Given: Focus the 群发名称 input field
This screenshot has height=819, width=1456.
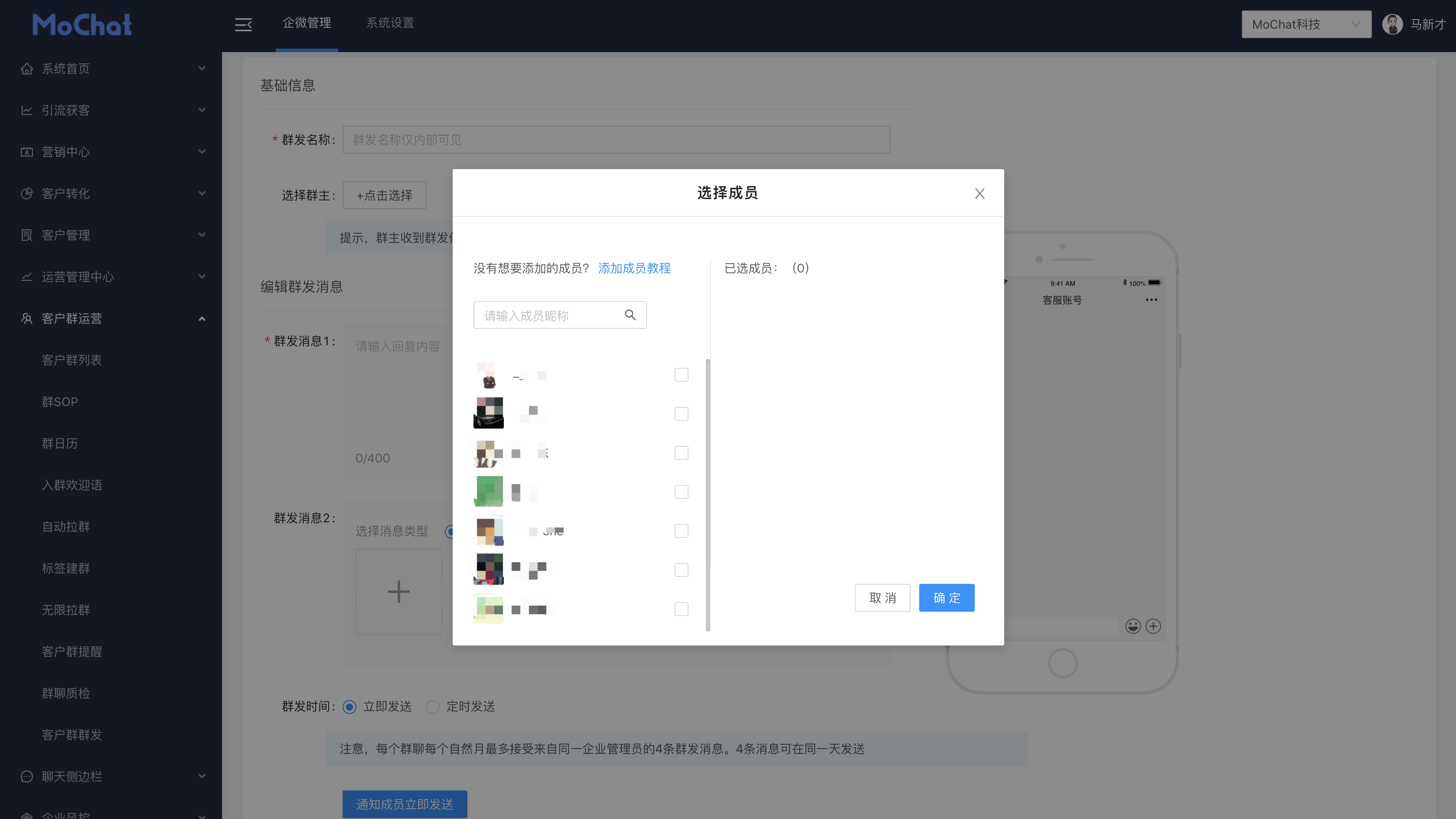Looking at the screenshot, I should [x=616, y=140].
